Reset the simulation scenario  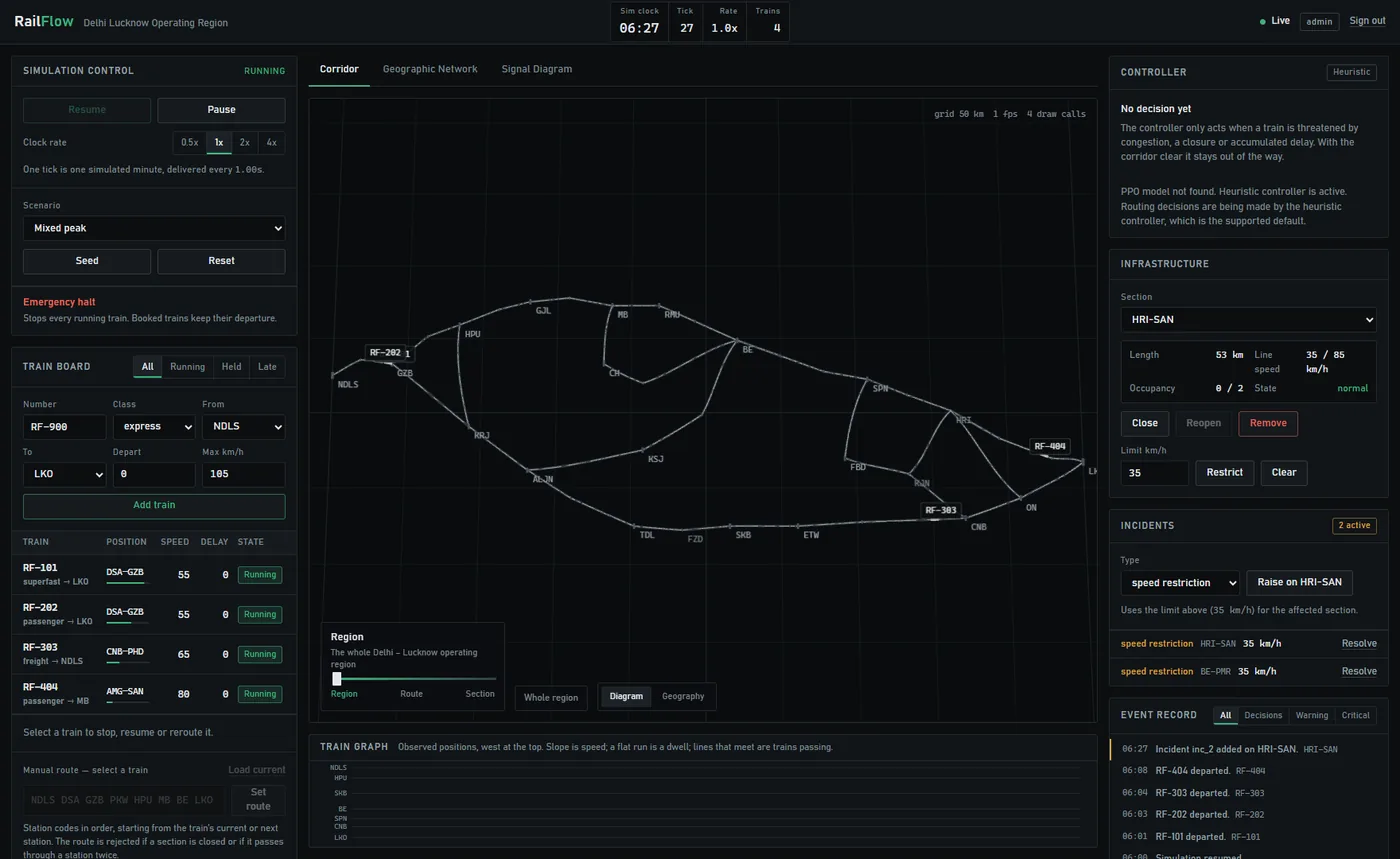click(221, 261)
